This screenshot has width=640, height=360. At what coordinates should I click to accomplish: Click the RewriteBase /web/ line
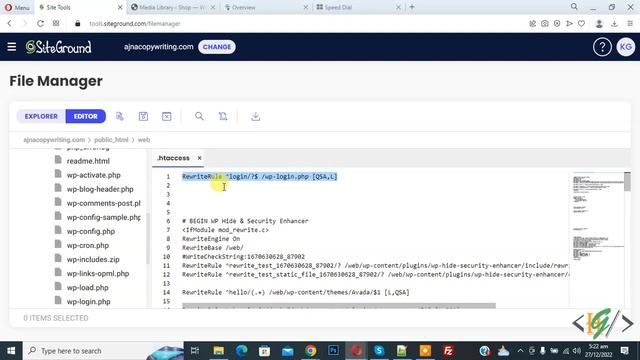coord(213,248)
